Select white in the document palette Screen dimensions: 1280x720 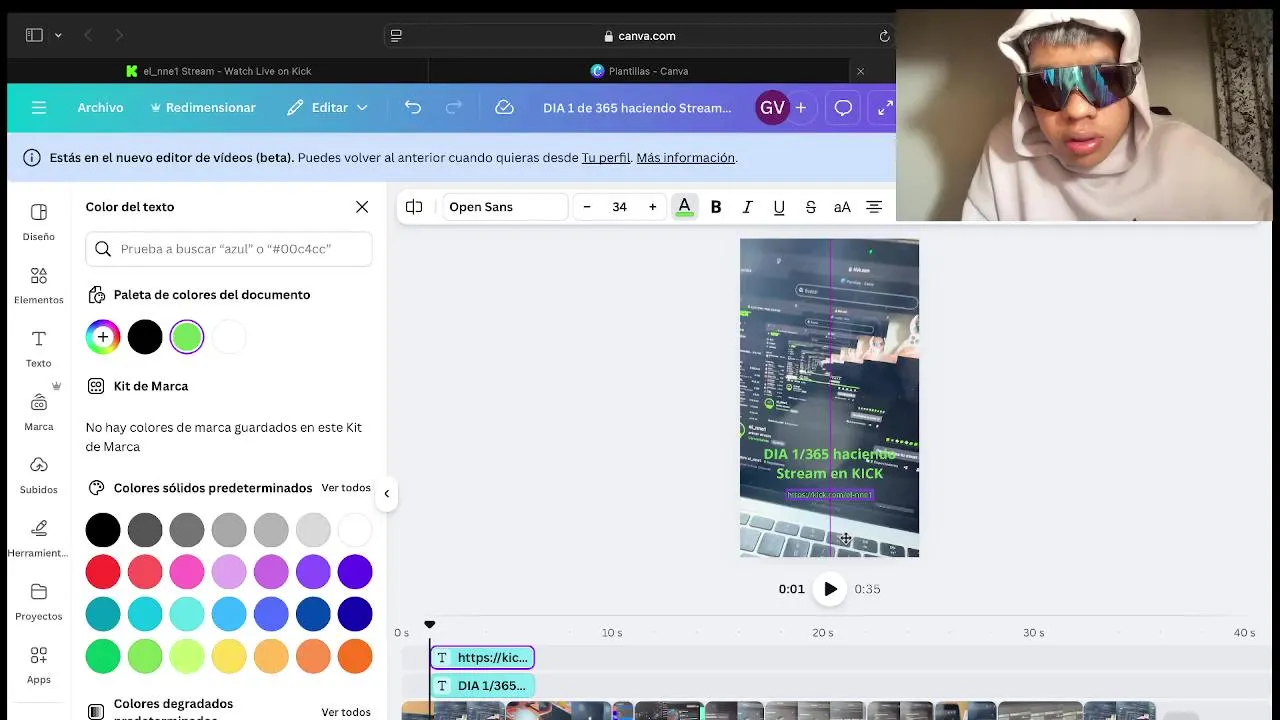[229, 337]
